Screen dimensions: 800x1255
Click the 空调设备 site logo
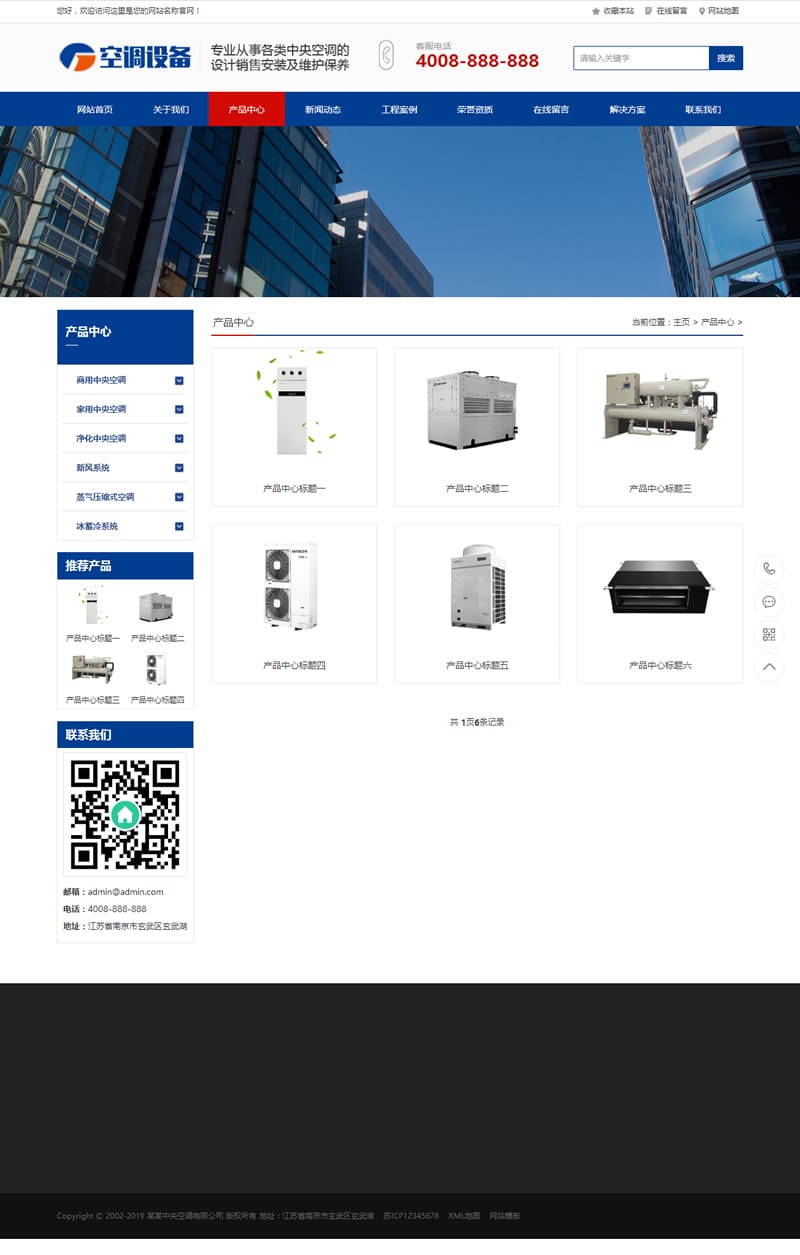[125, 57]
